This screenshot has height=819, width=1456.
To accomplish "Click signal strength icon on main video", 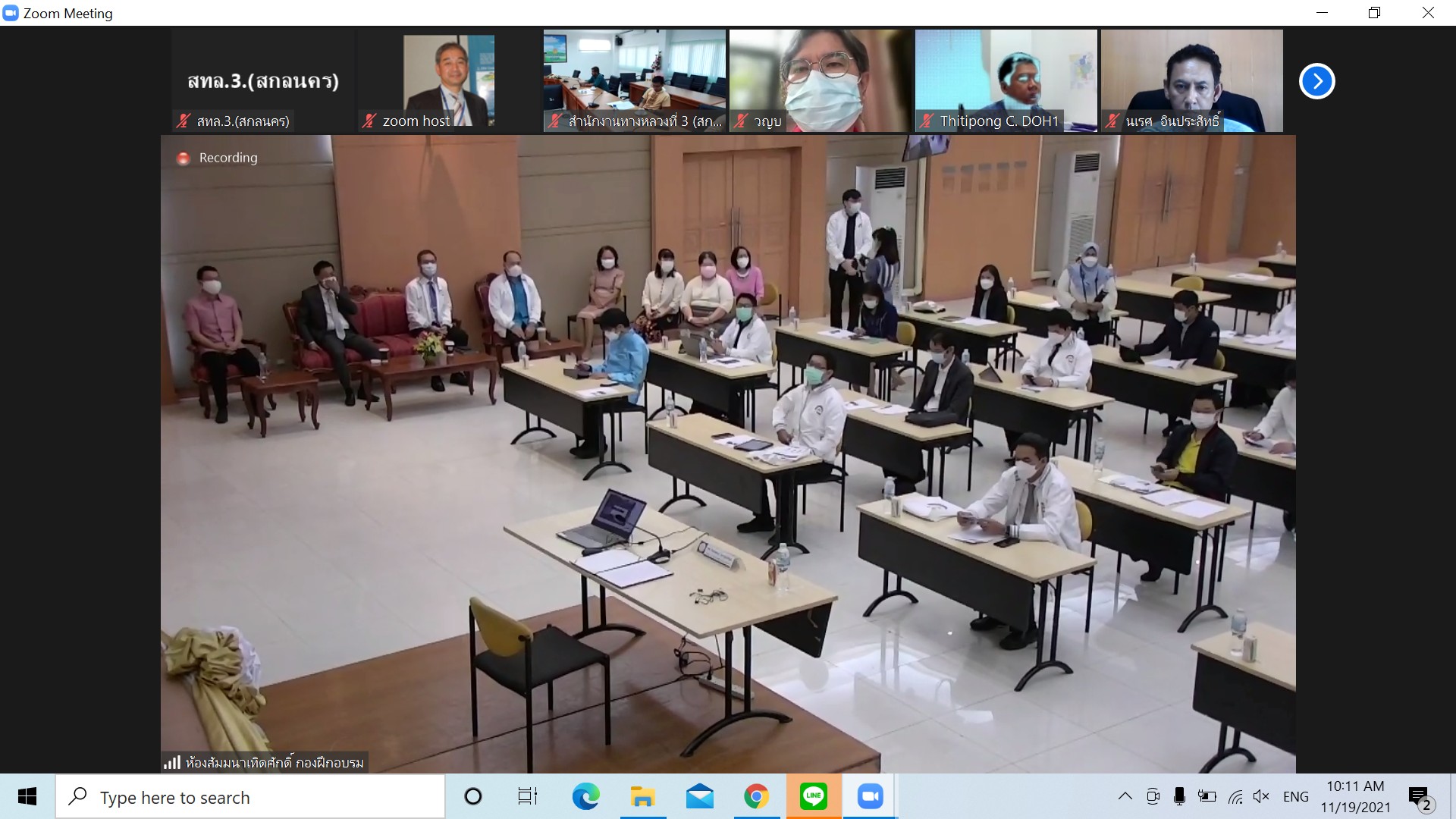I will coord(172,762).
